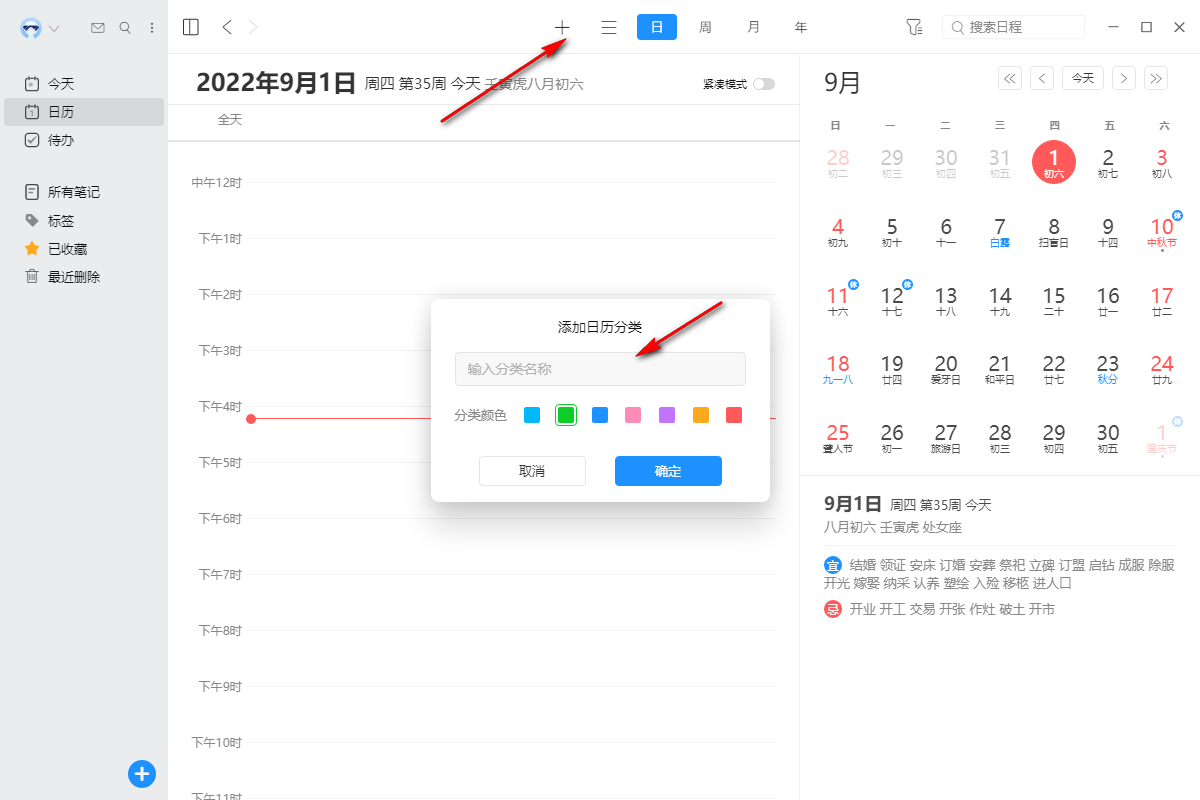Viewport: 1200px width, 800px height.
Task: Pick the purple category color swatch
Action: [x=667, y=415]
